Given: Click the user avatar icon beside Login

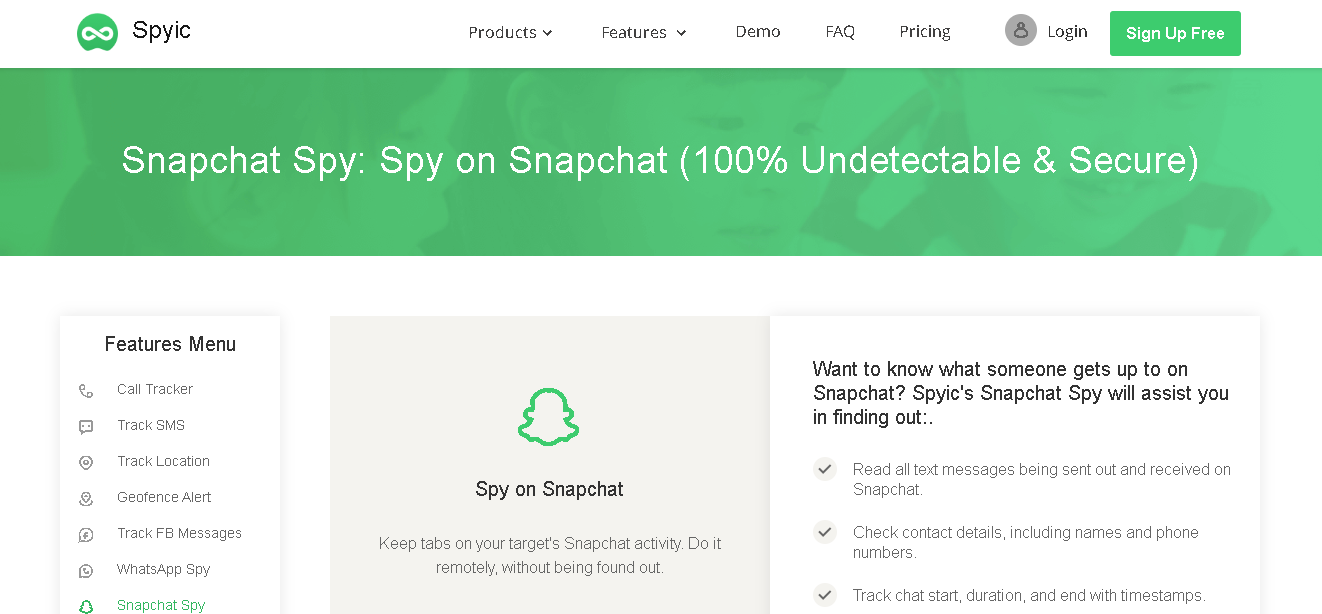Looking at the screenshot, I should [x=1021, y=31].
